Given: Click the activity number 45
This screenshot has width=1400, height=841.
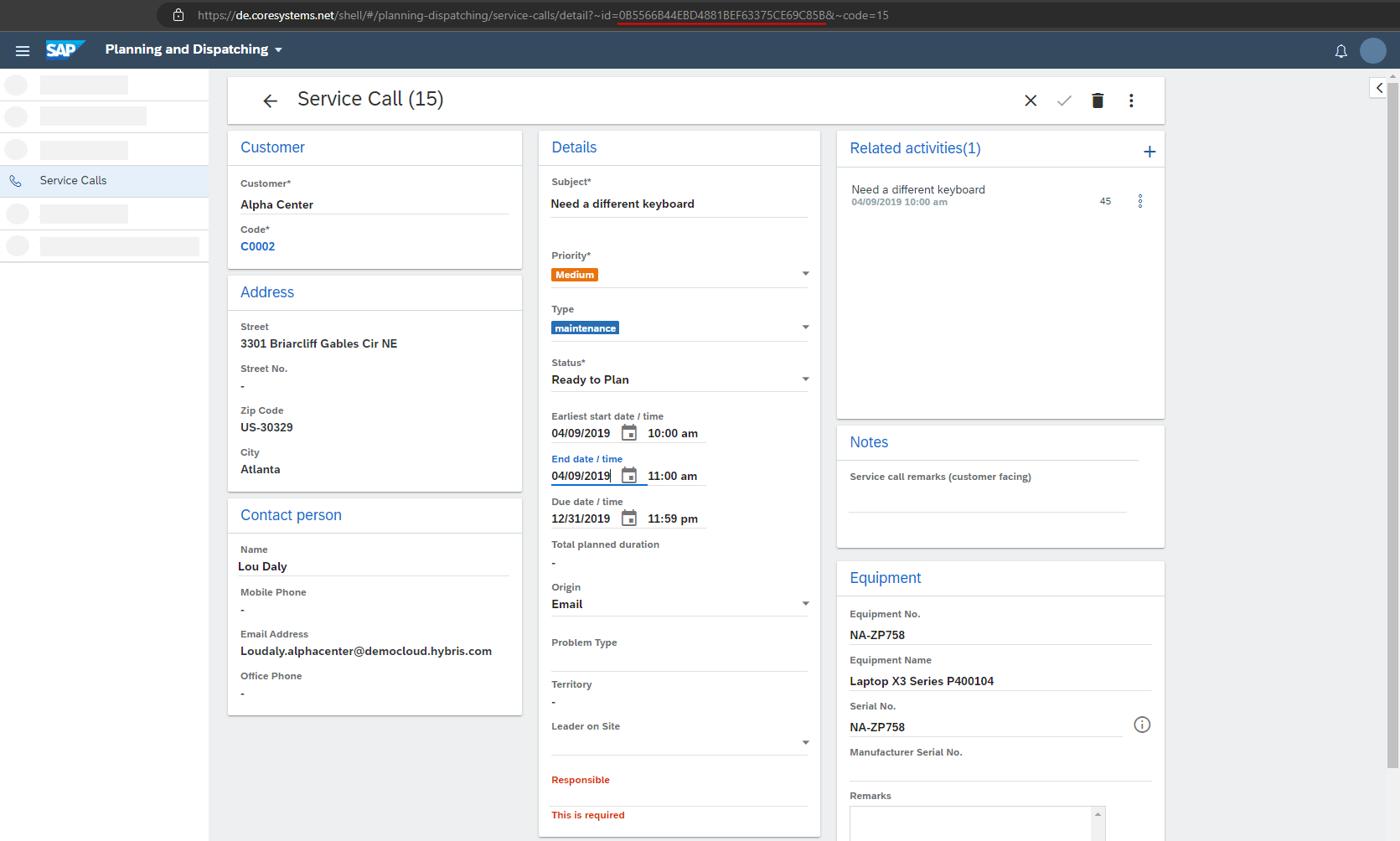Looking at the screenshot, I should tap(1105, 201).
